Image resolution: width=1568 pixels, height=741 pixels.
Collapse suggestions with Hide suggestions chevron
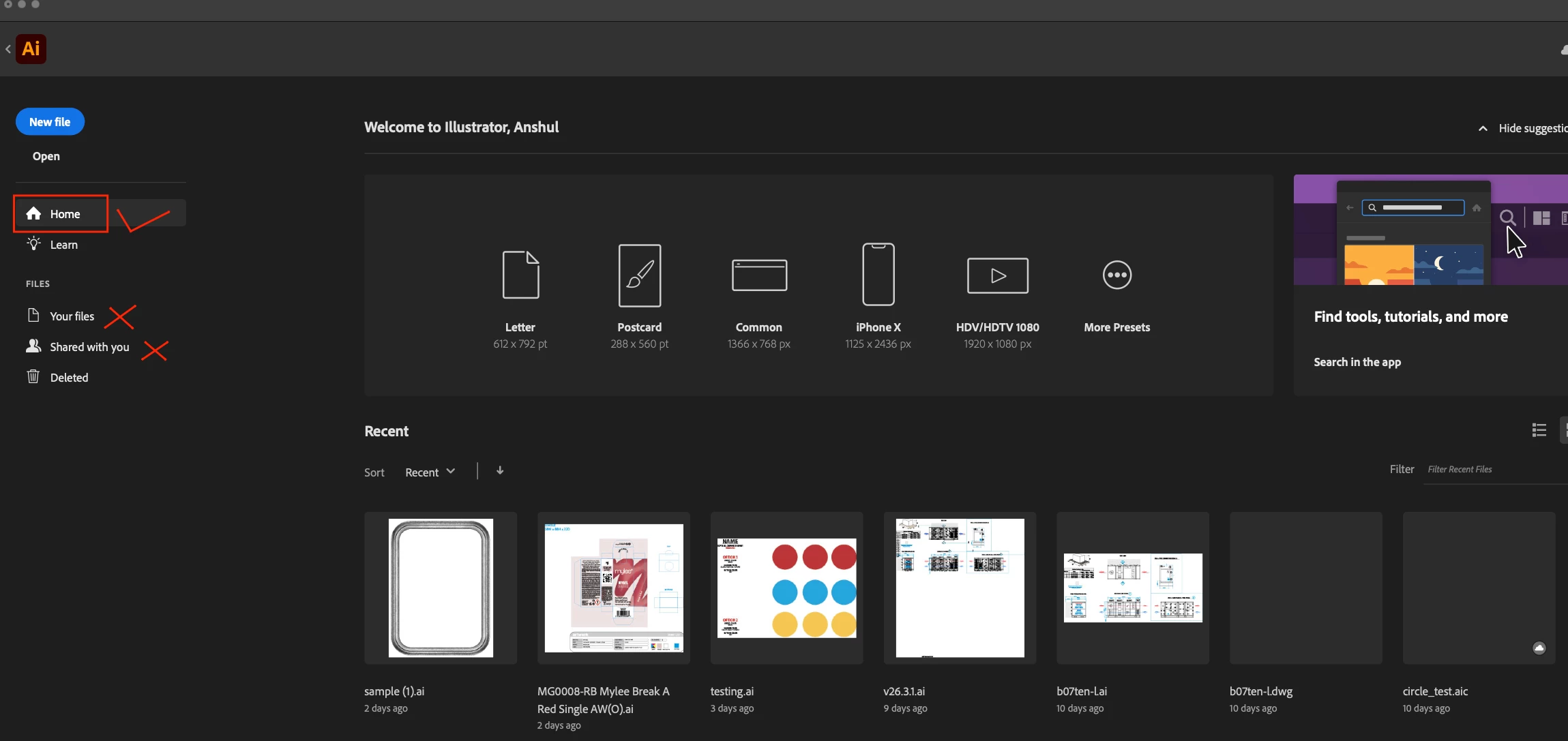pos(1483,128)
